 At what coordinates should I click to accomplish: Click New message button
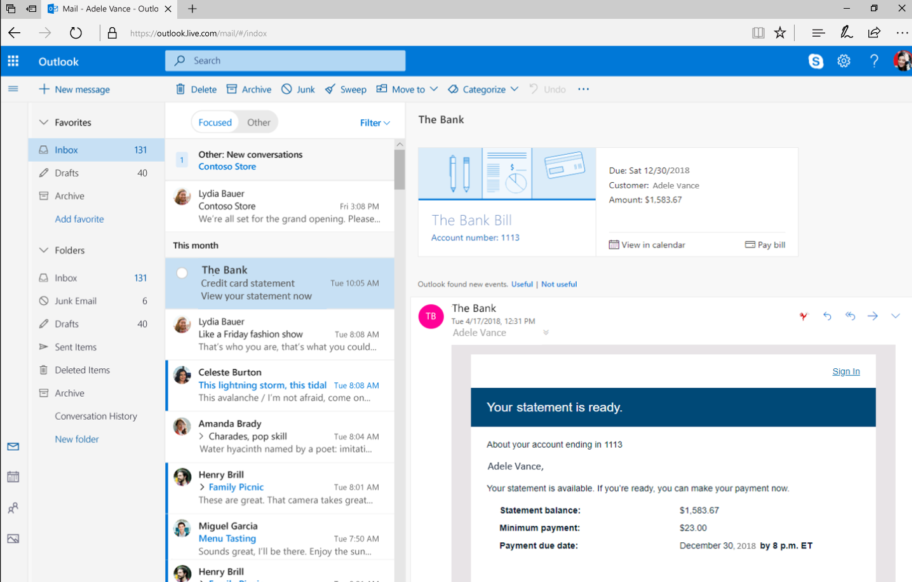[74, 90]
